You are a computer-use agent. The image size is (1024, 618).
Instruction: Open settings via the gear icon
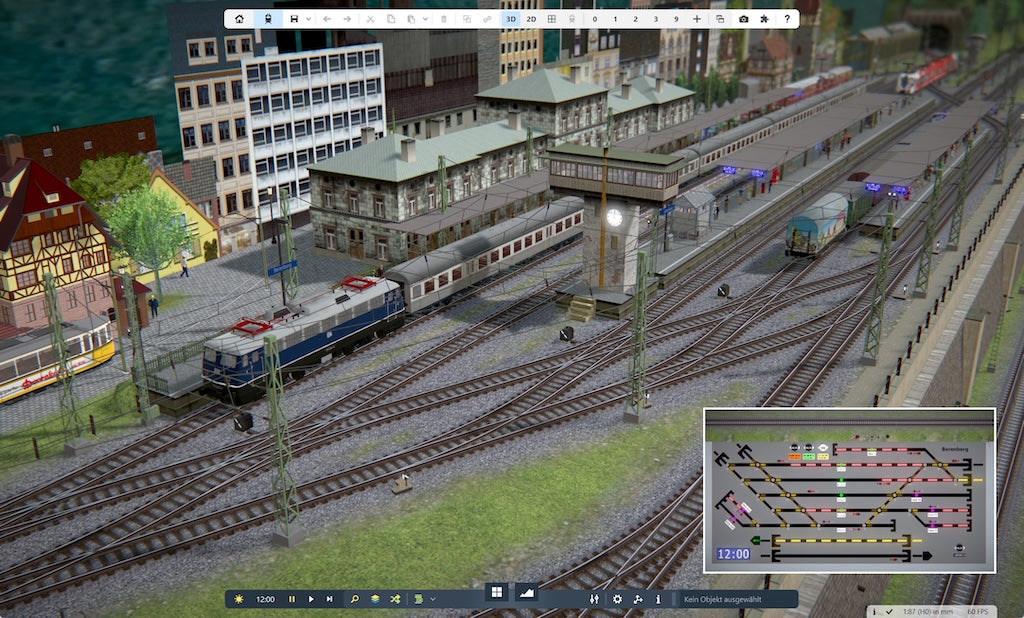[x=617, y=599]
